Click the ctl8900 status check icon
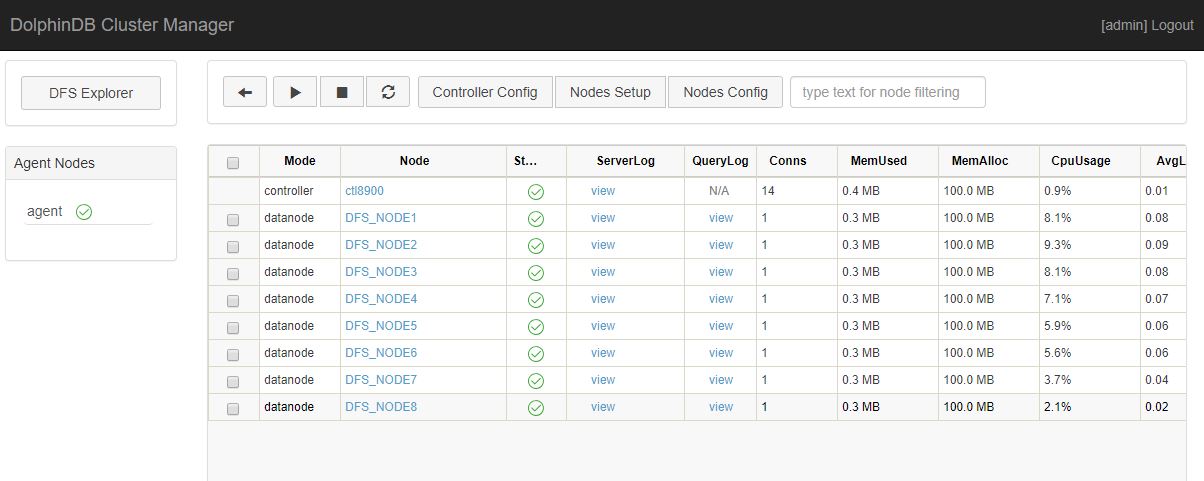Viewport: 1204px width, 481px height. 536,191
